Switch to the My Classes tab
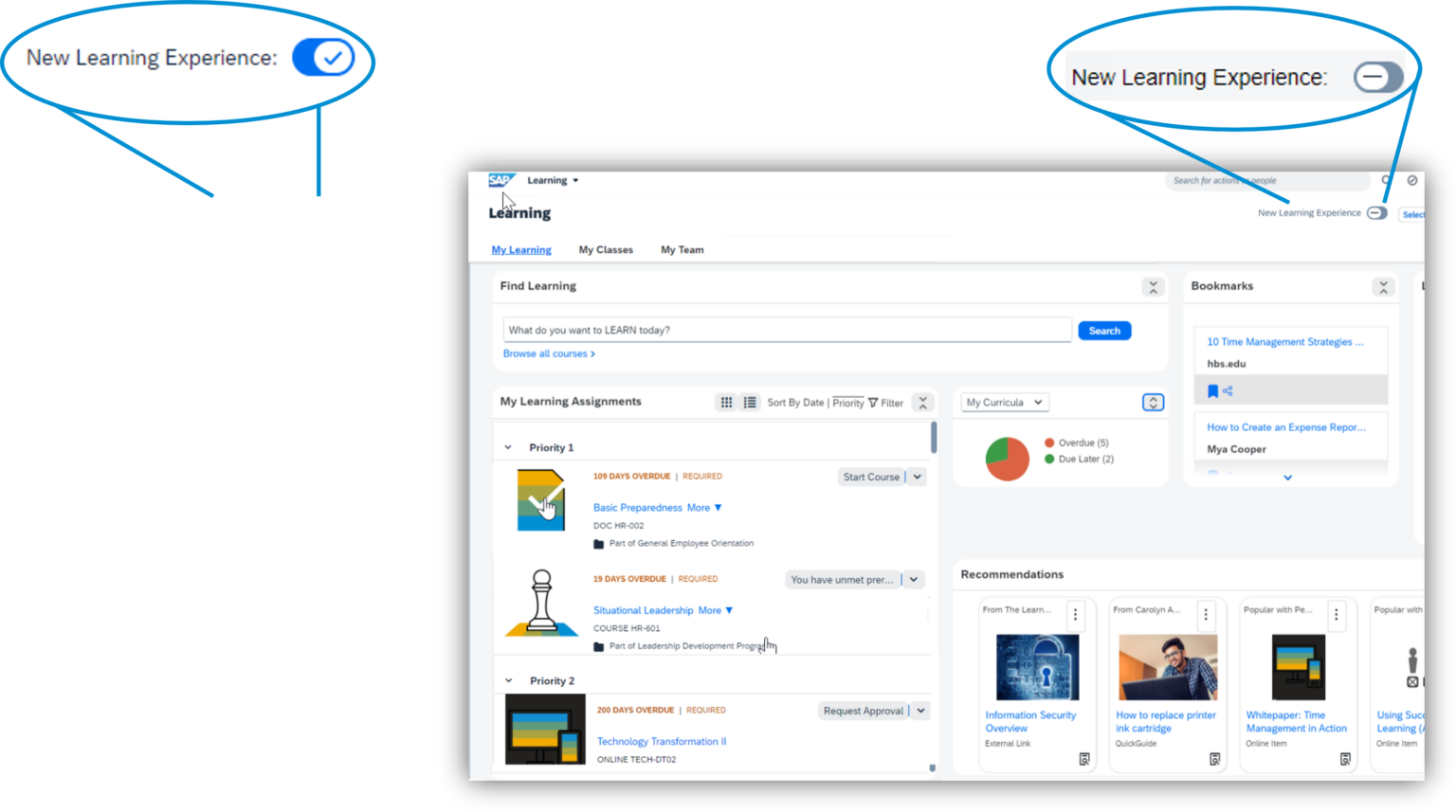The height and width of the screenshot is (812, 1456). click(606, 249)
